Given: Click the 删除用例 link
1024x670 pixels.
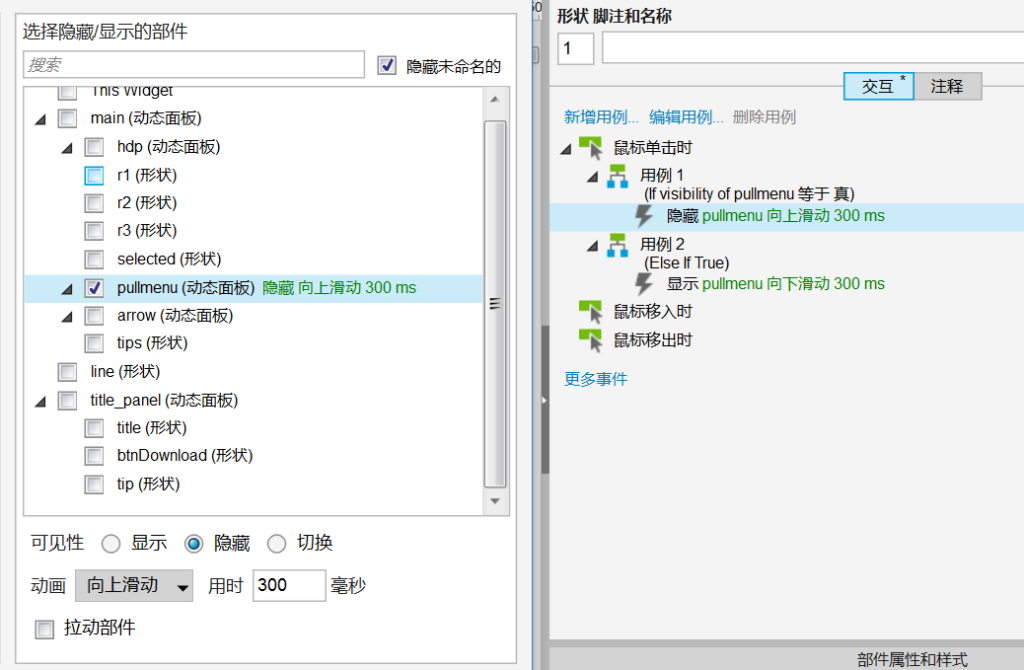Looking at the screenshot, I should (x=764, y=118).
